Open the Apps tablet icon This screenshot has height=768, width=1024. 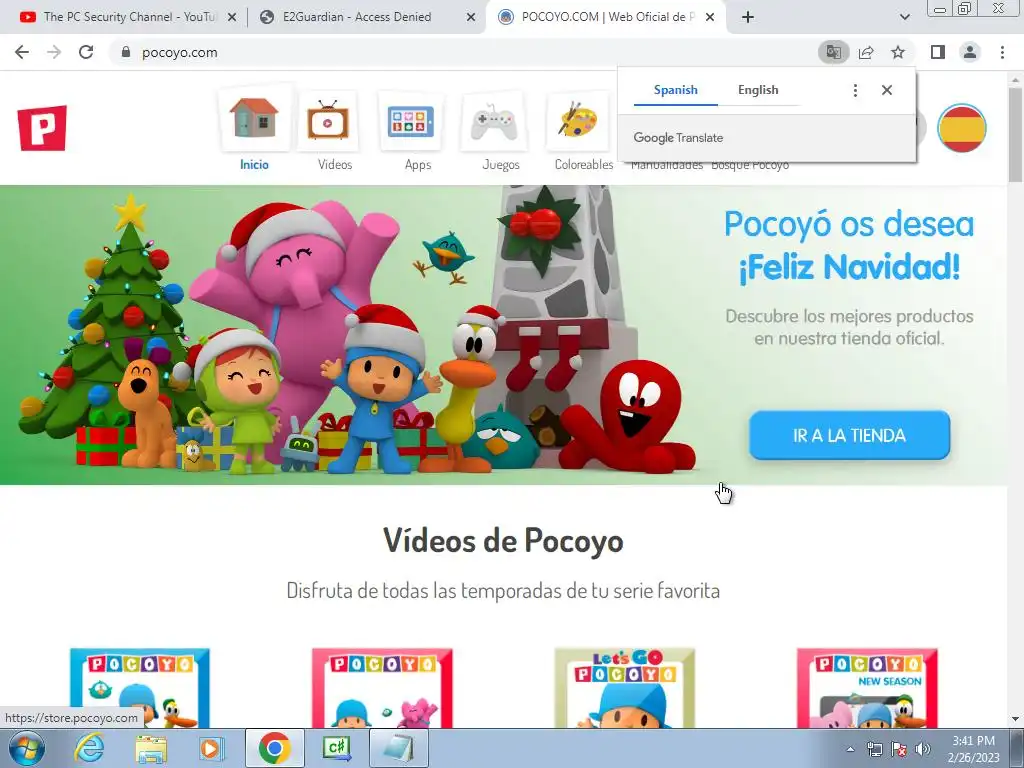[410, 121]
